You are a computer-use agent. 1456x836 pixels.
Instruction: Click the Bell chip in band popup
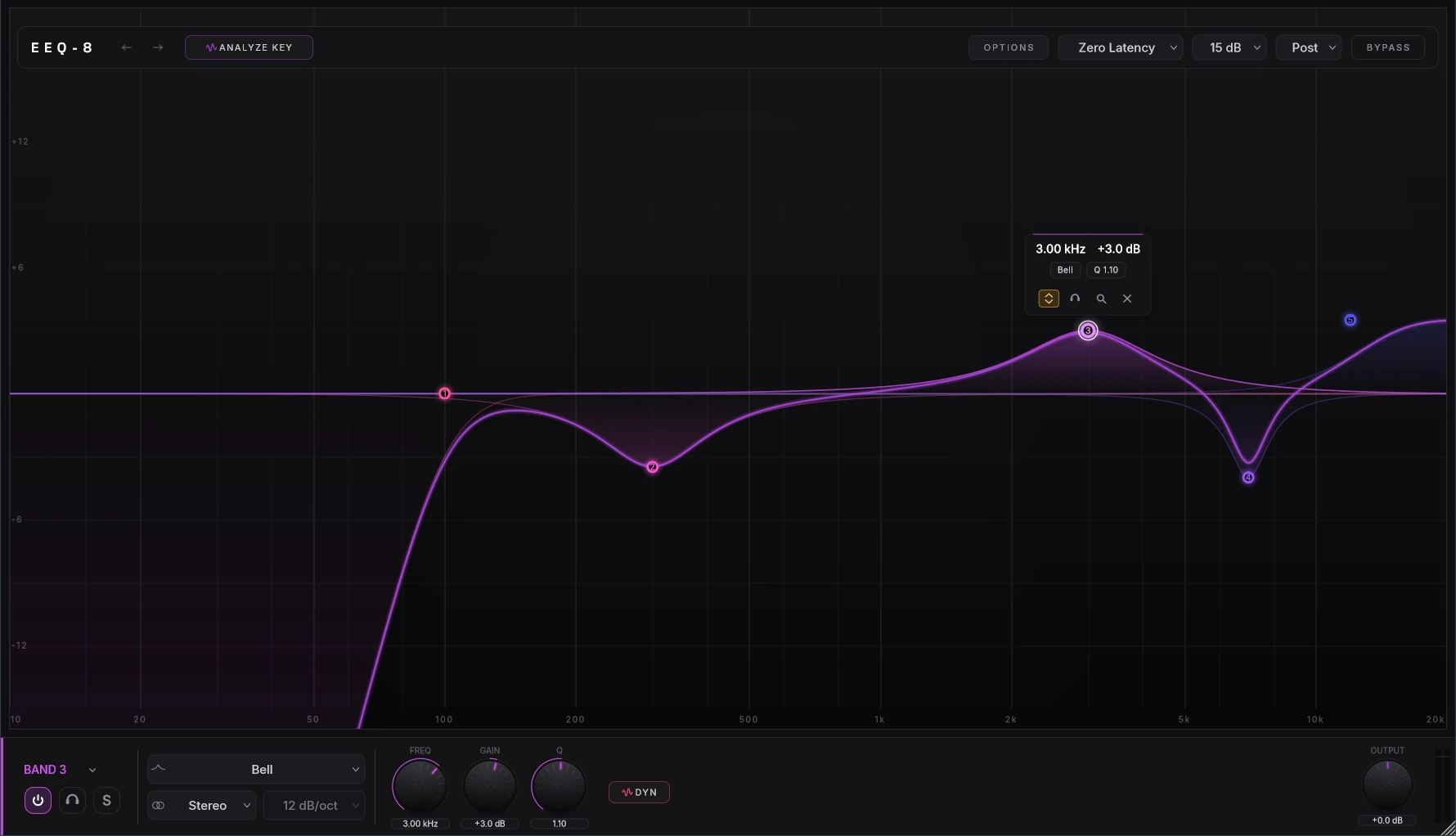point(1065,270)
